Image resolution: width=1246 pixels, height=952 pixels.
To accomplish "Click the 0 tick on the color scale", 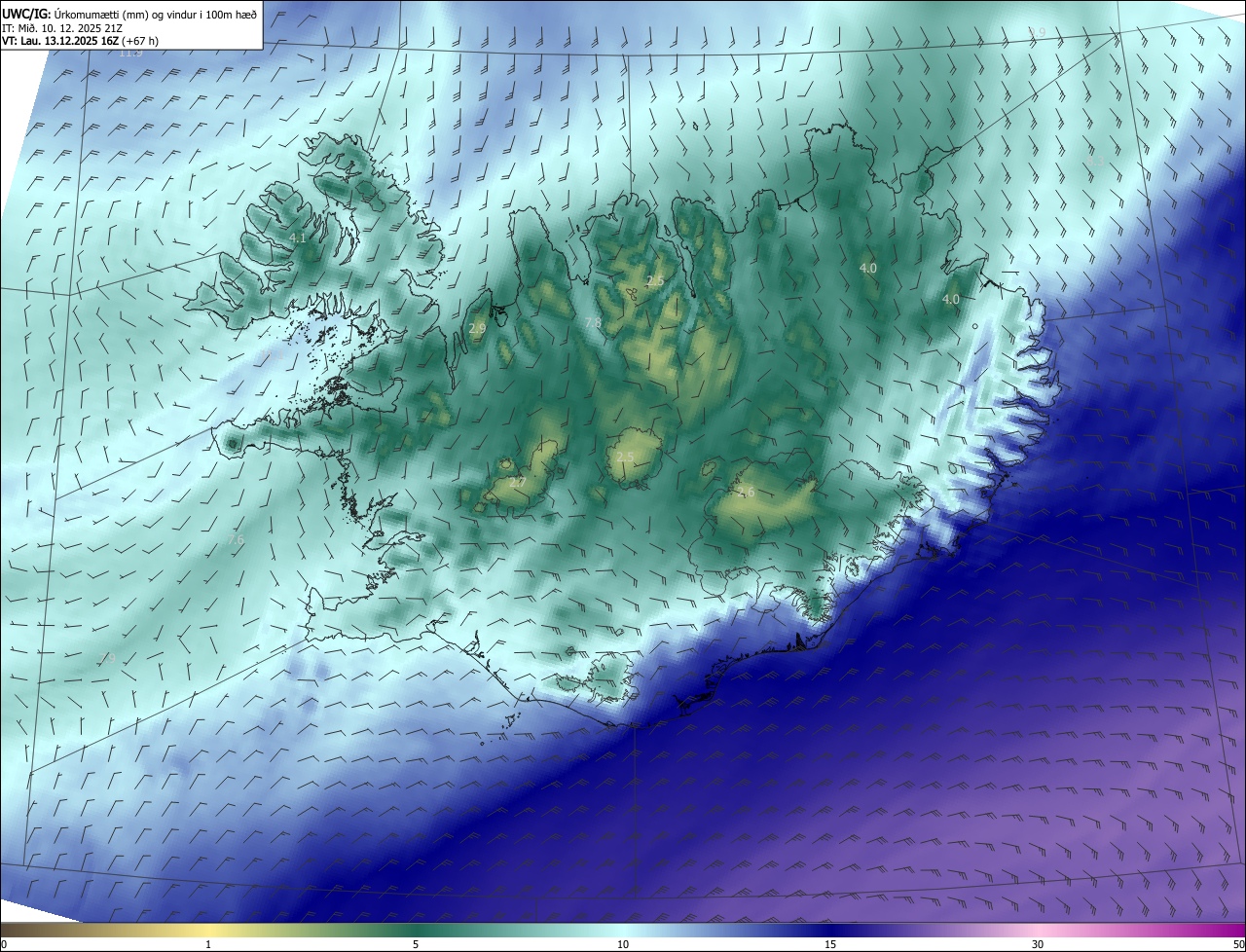I will point(4,944).
